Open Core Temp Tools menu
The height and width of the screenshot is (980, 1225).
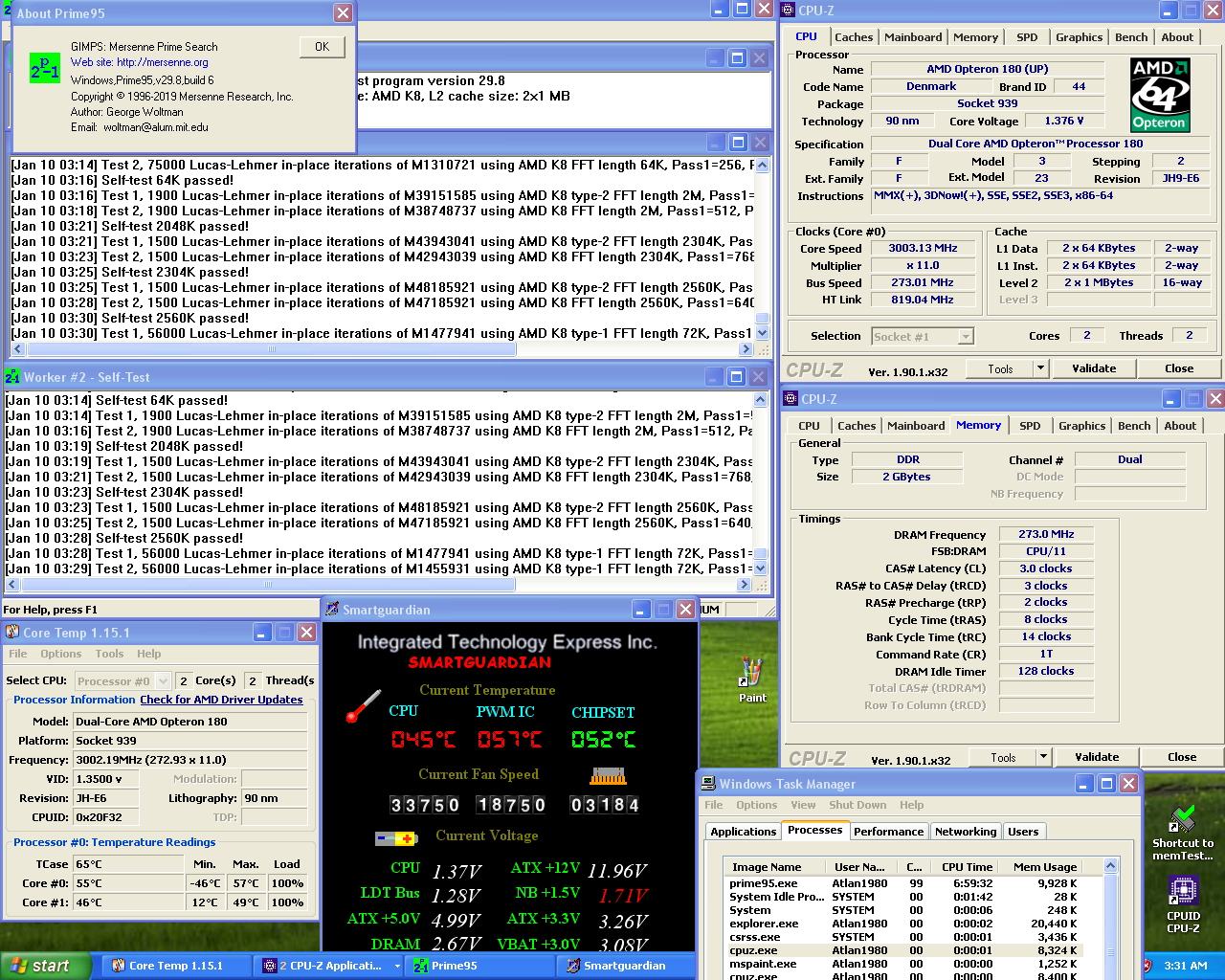pyautogui.click(x=109, y=654)
